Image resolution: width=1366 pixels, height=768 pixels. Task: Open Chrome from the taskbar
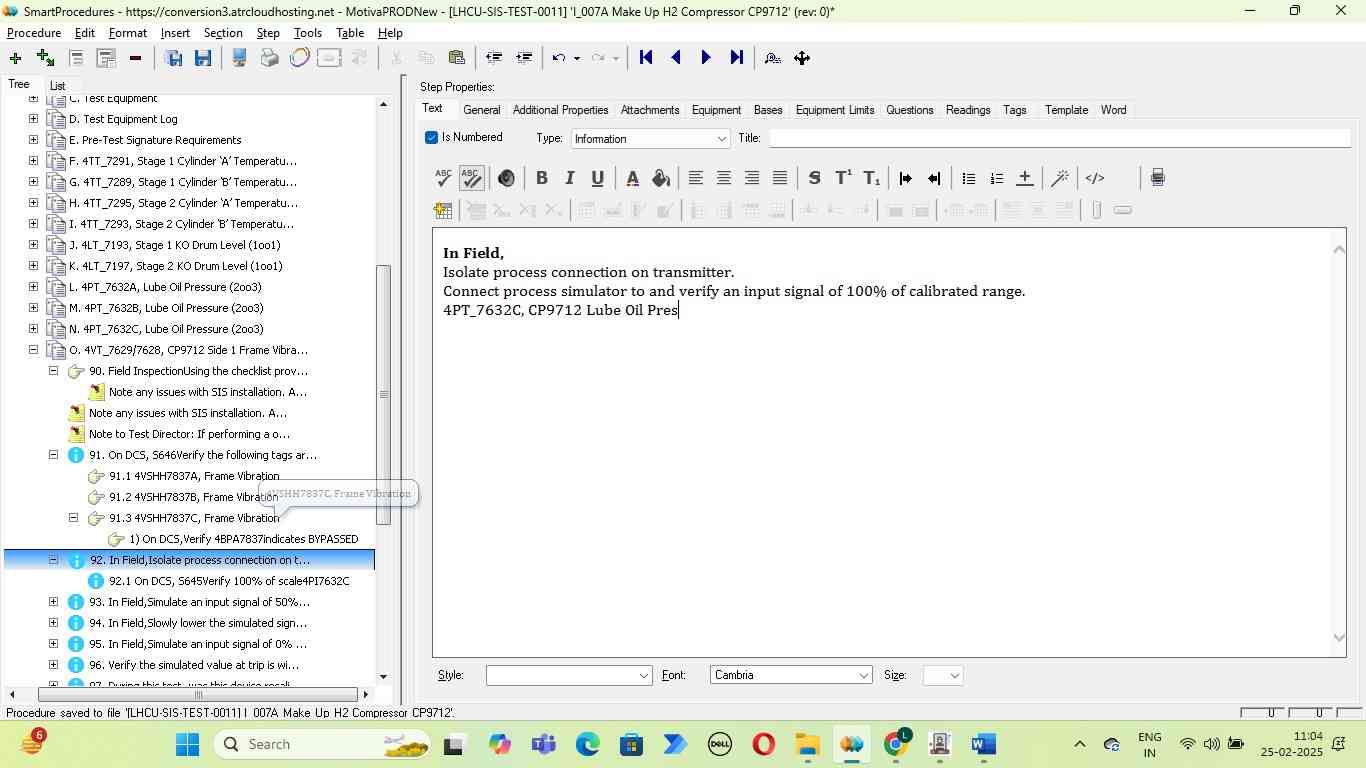coord(897,745)
